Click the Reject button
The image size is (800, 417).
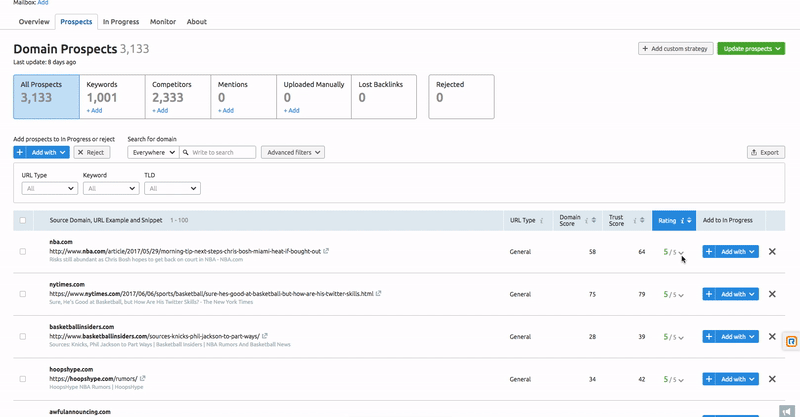92,152
